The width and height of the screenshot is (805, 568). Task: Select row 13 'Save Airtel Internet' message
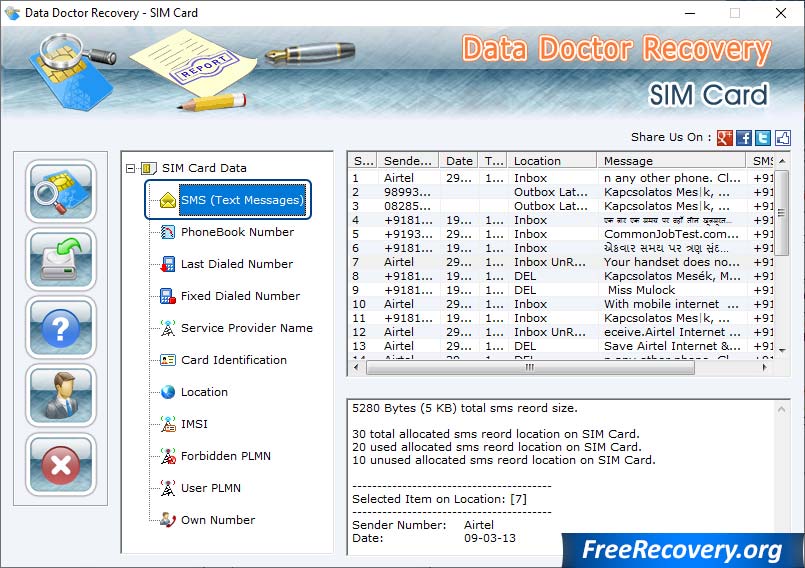tap(672, 346)
